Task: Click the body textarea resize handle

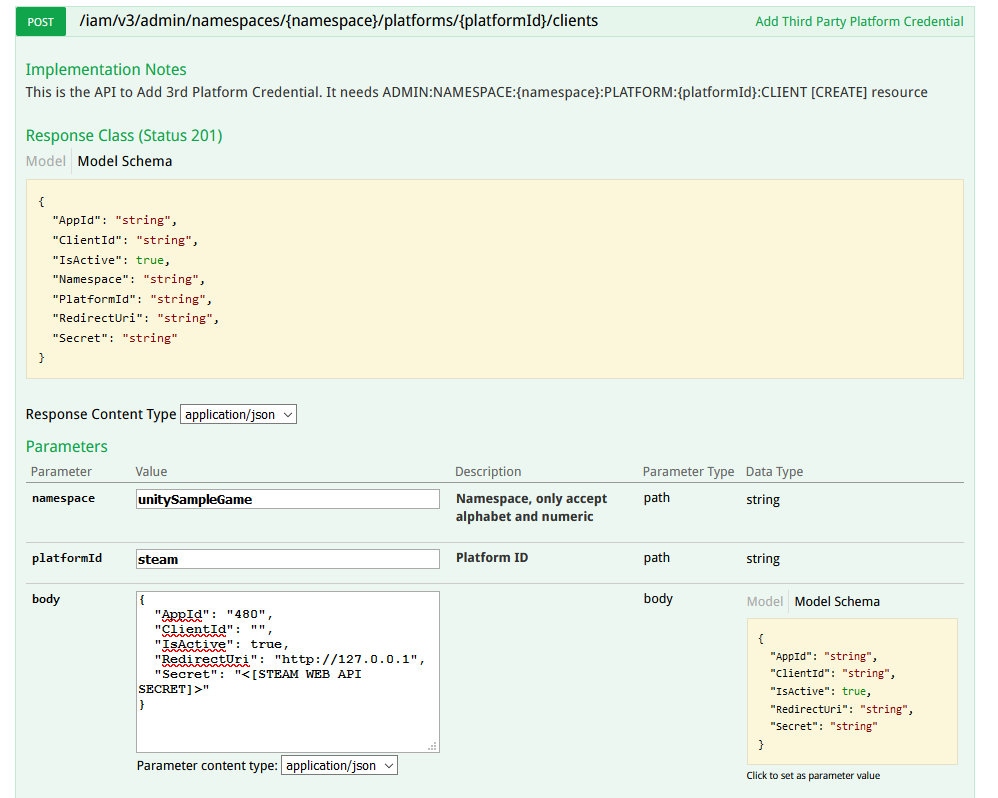Action: (433, 746)
